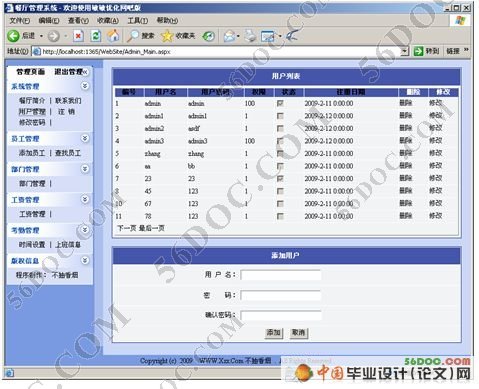
Task: Collapse the 考勤管理 sidebar section
Action: click(x=85, y=230)
